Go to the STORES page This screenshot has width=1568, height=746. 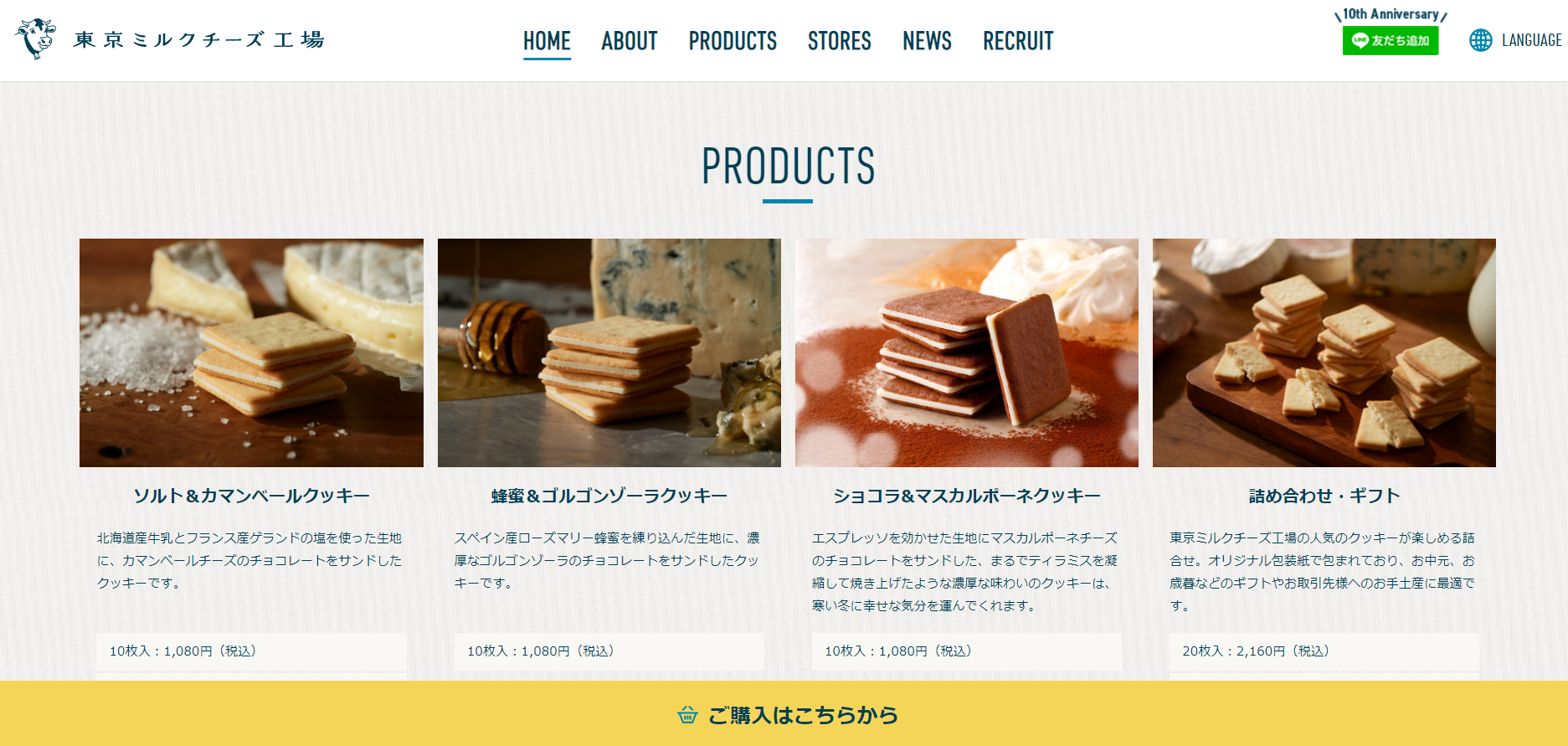pyautogui.click(x=840, y=41)
